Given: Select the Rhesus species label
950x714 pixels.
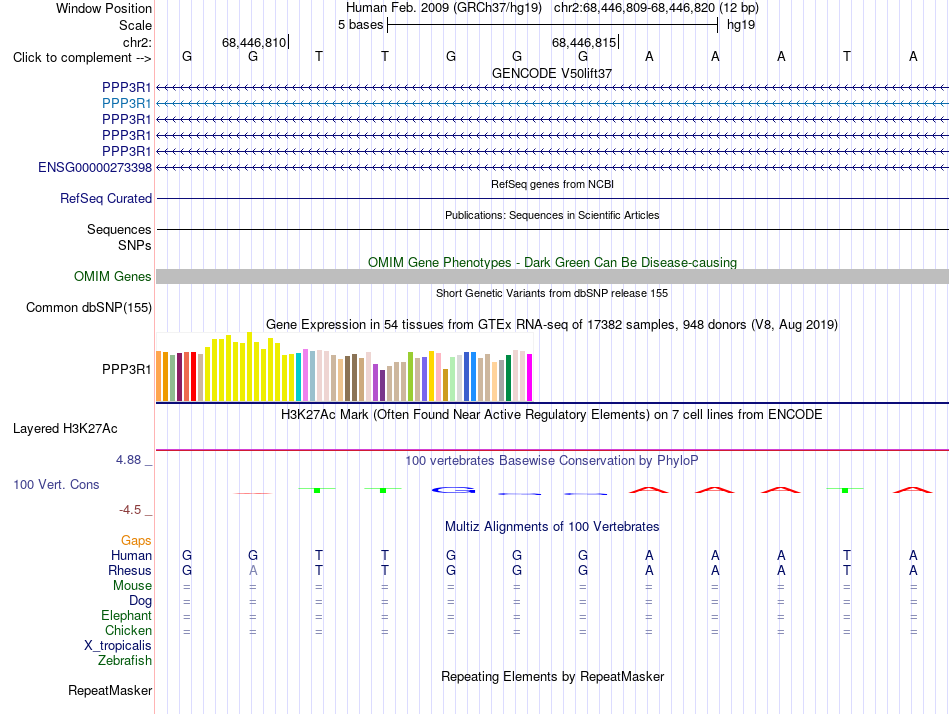Looking at the screenshot, I should pos(130,570).
